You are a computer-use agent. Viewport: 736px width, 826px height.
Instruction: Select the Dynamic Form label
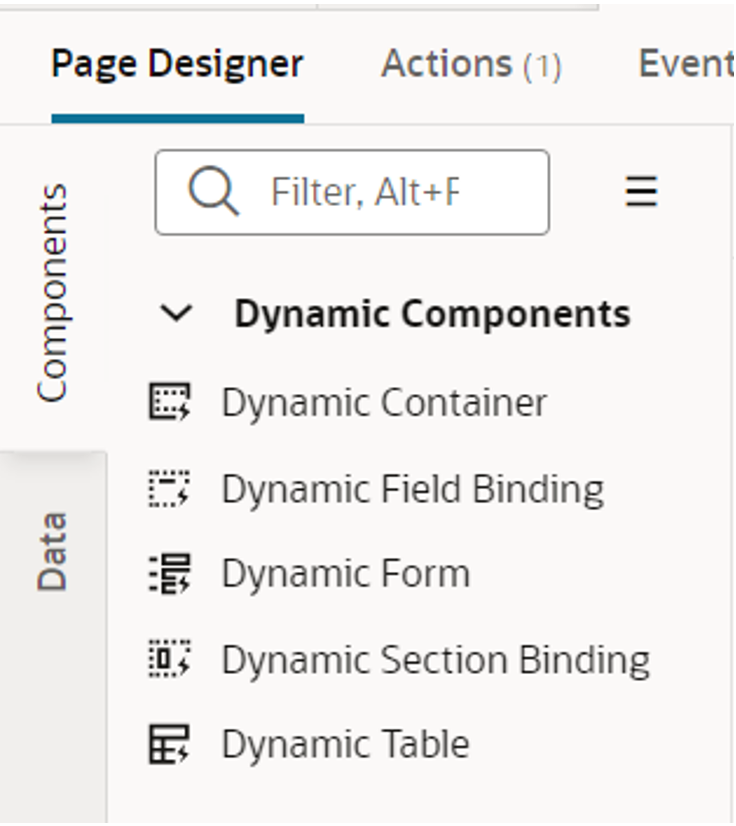[345, 574]
